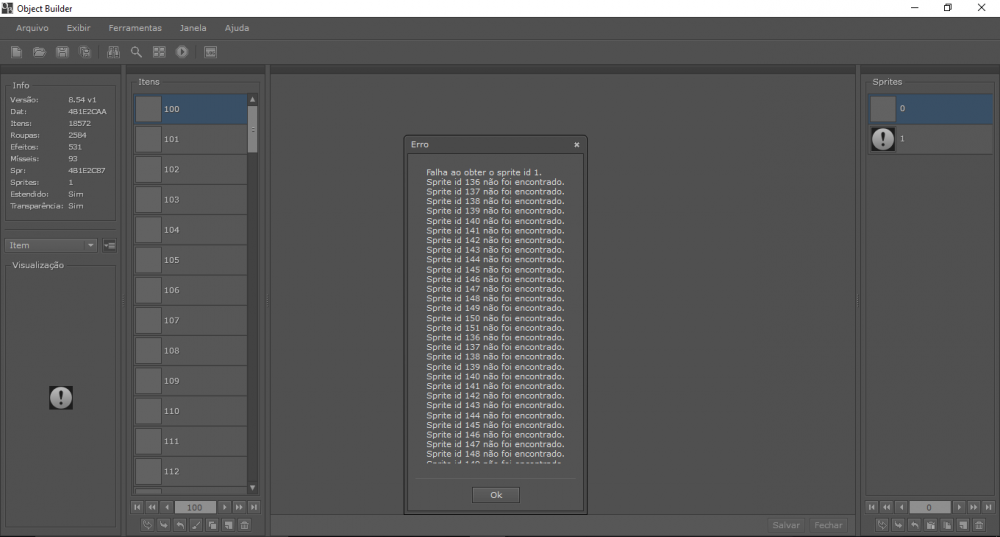
Task: Click the replace icon under Sprites list
Action: pyautogui.click(x=882, y=525)
